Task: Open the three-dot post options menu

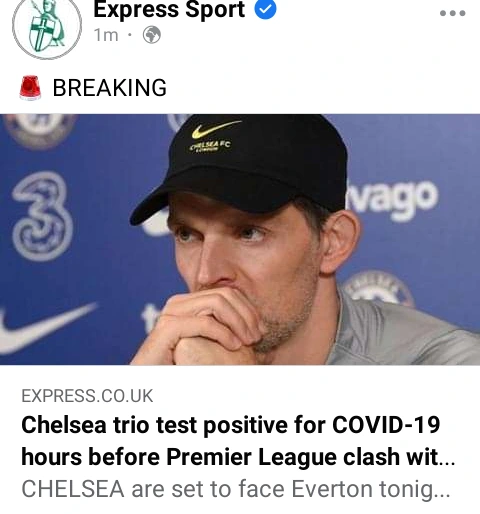Action: click(x=452, y=13)
